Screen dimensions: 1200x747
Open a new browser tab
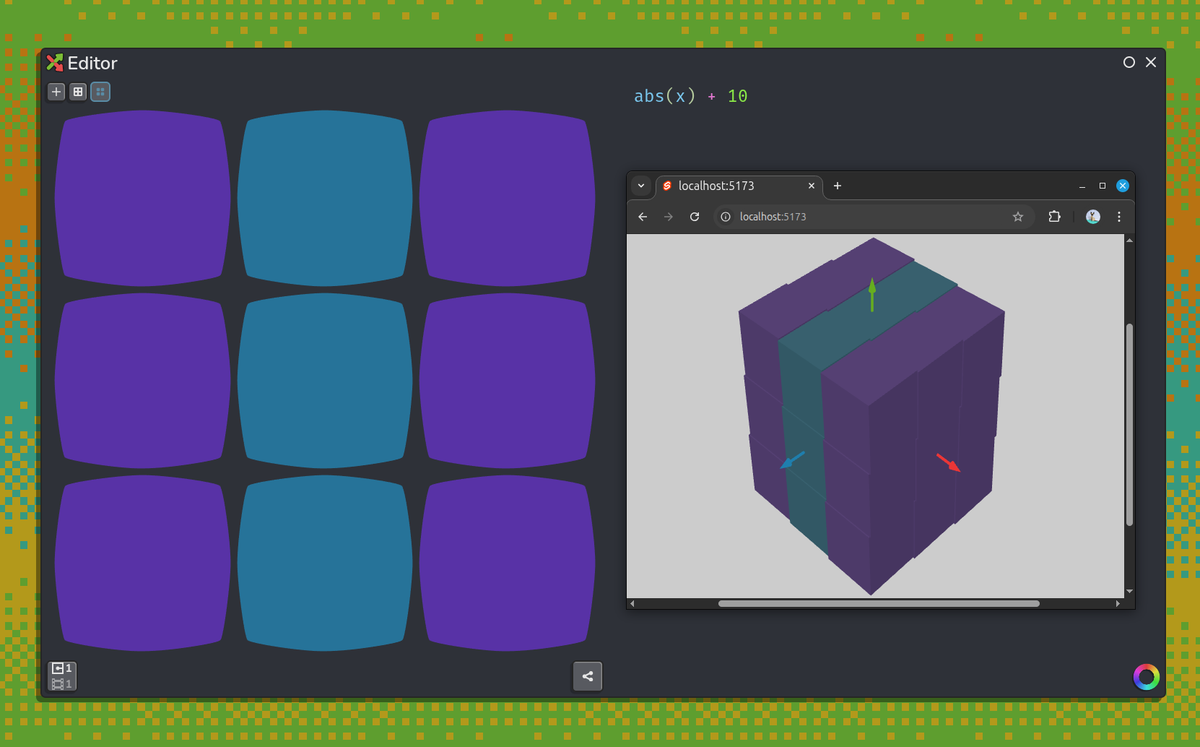(837, 186)
